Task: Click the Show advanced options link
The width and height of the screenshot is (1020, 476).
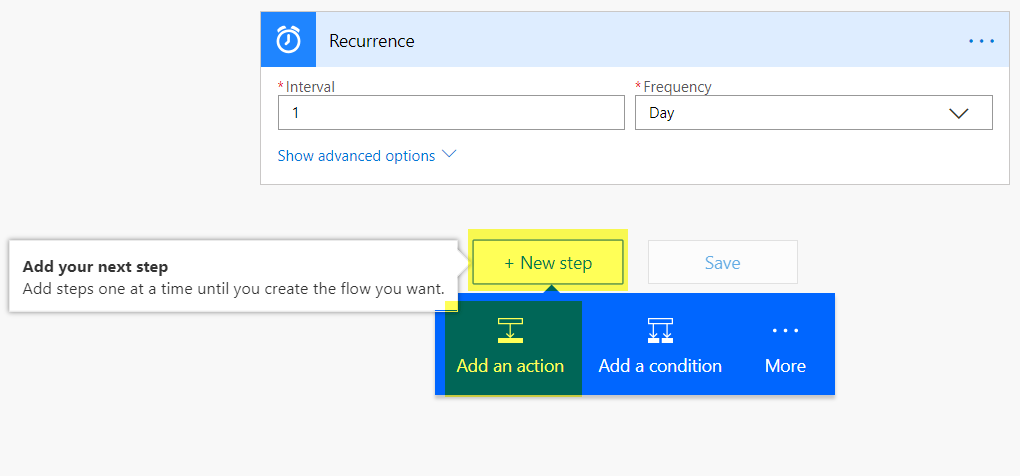Action: coord(356,156)
